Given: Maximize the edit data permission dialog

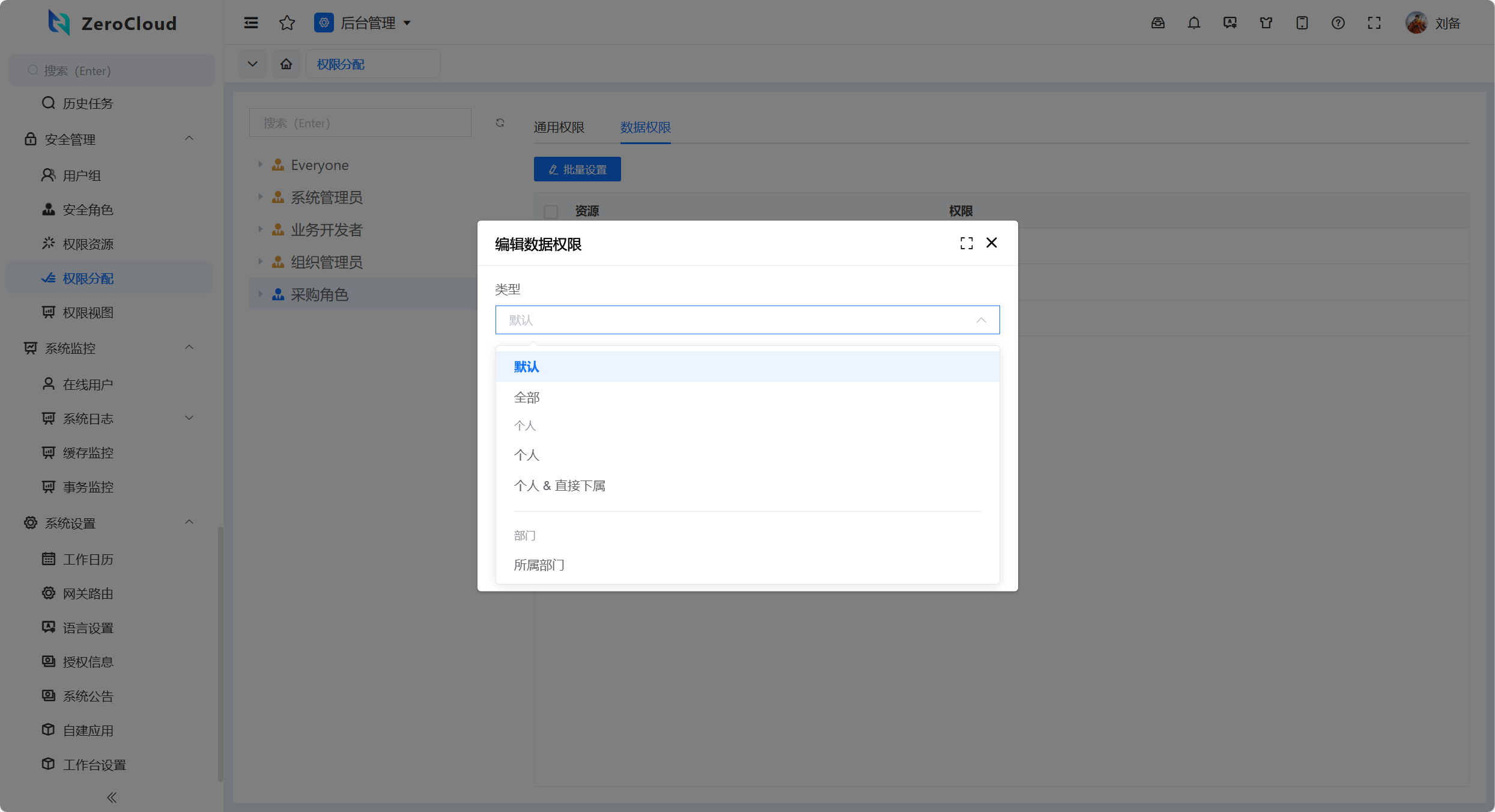Looking at the screenshot, I should 966,243.
